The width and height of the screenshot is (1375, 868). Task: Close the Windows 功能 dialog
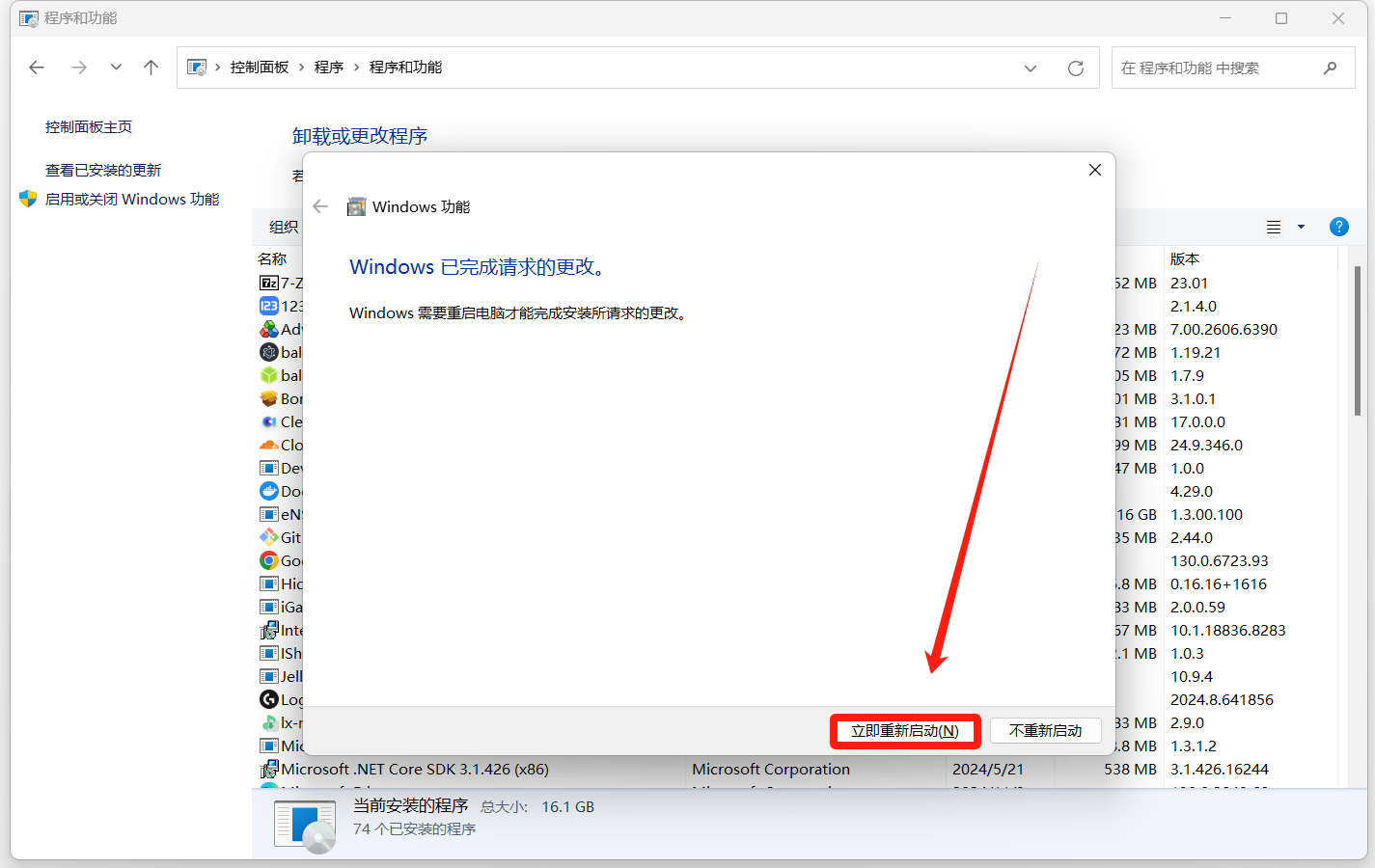[1094, 170]
